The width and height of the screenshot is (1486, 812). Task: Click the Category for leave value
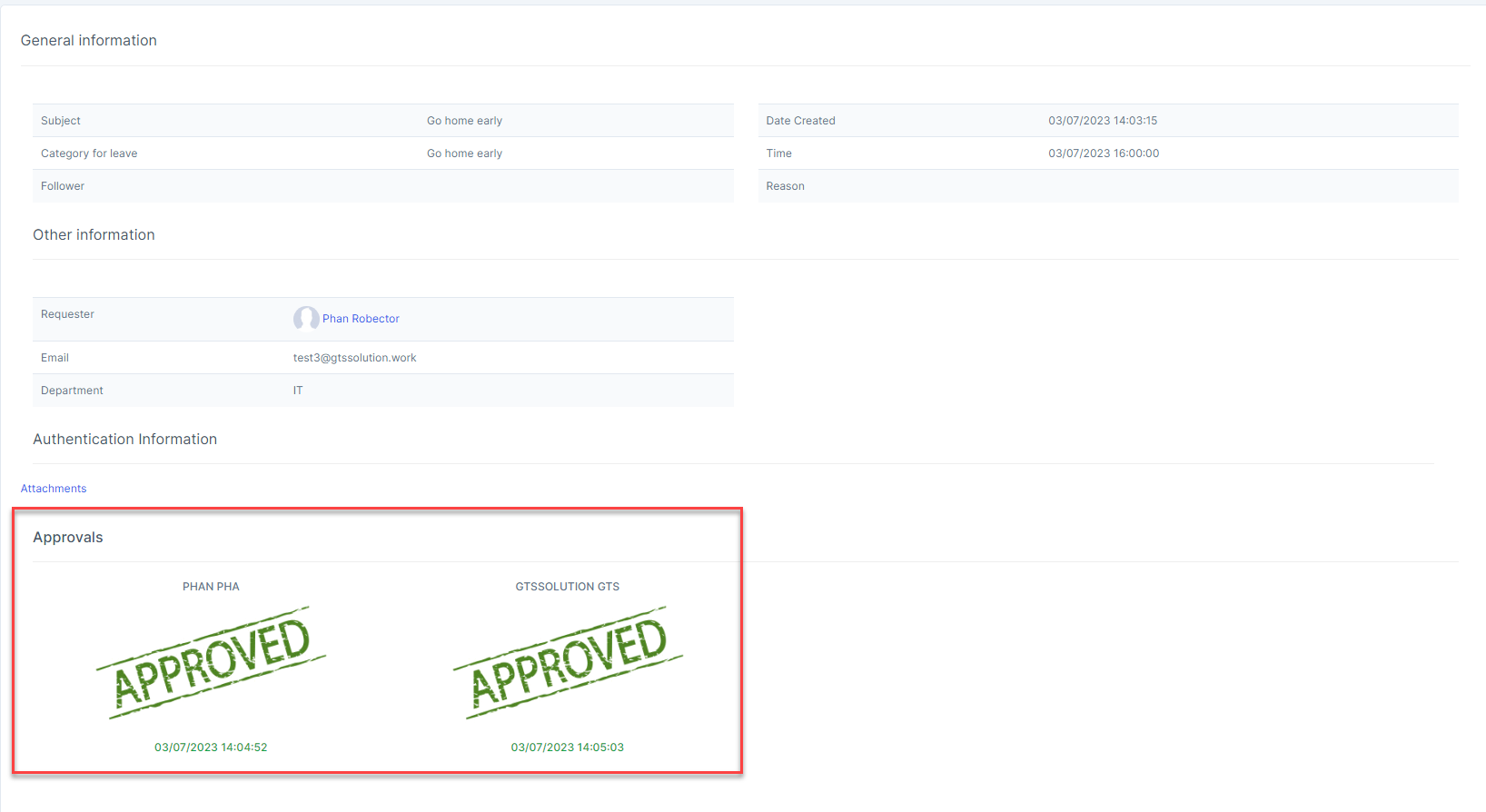pyautogui.click(x=464, y=153)
